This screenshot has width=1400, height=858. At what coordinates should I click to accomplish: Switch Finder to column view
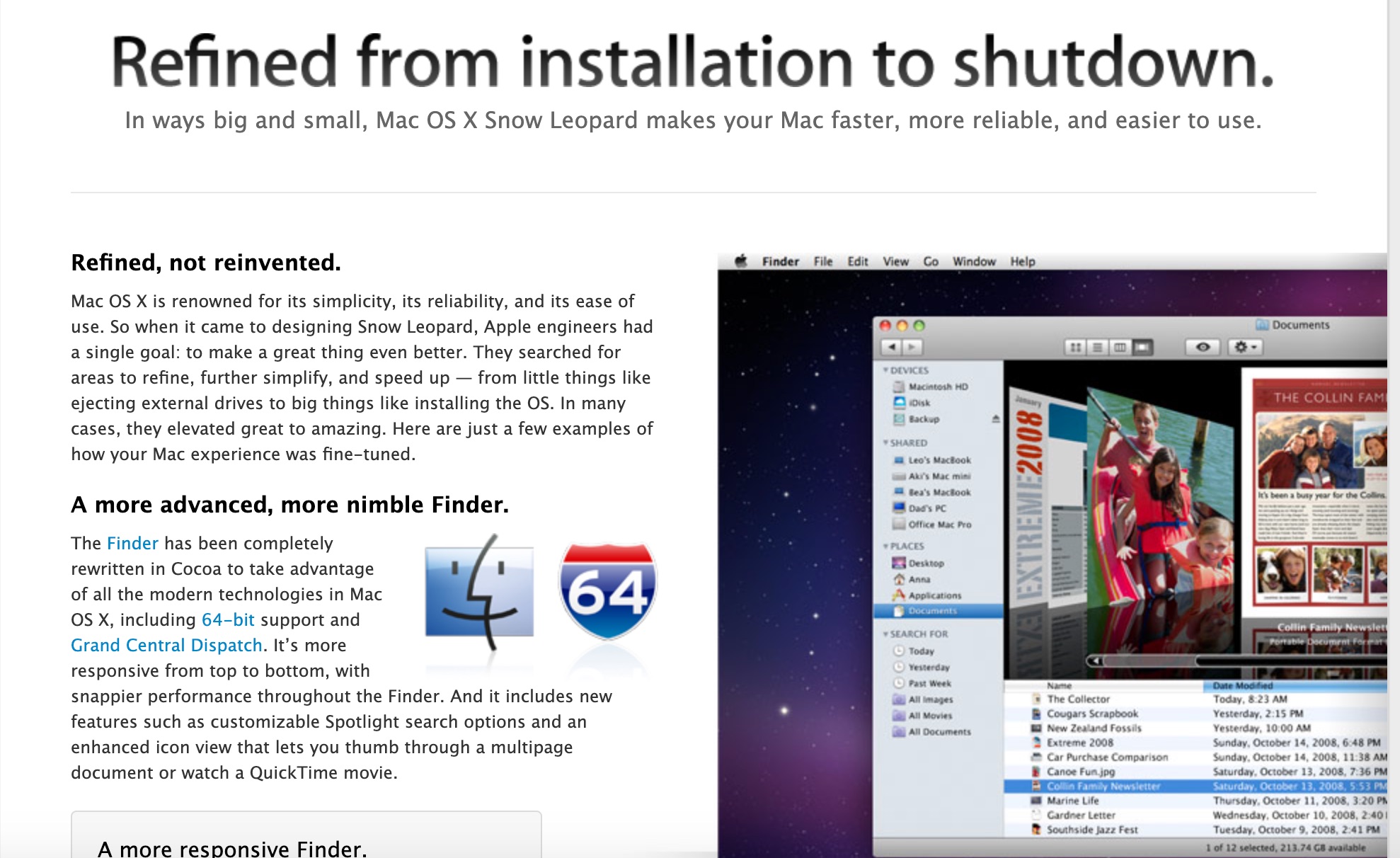pos(1119,348)
